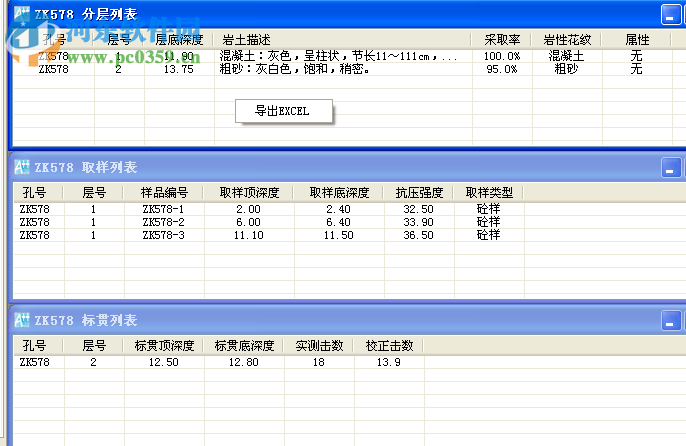Viewport: 686px width, 446px height.
Task: Click the measured blow count 18 cell
Action: (318, 362)
